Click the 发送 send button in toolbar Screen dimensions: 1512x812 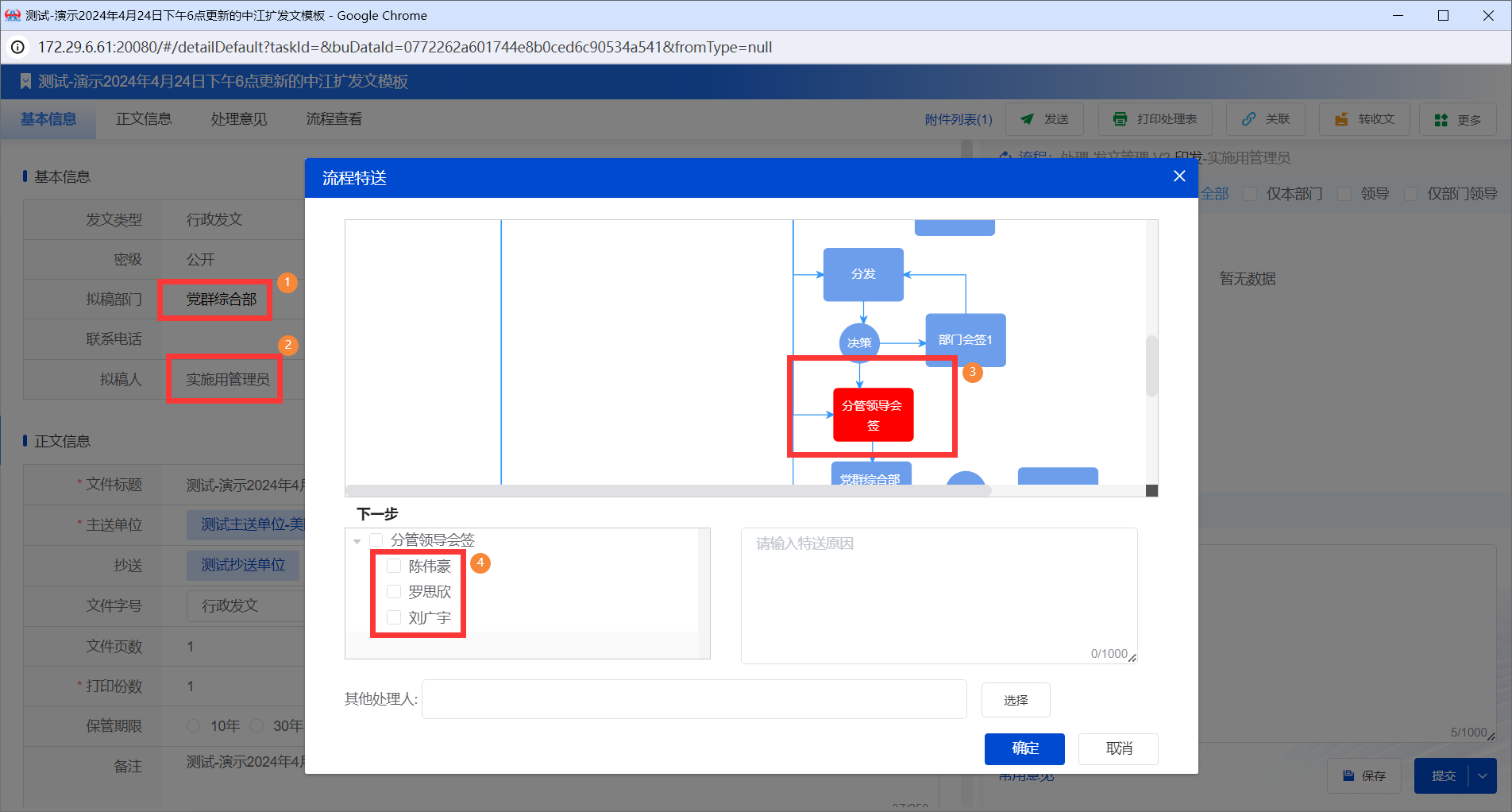click(1044, 119)
